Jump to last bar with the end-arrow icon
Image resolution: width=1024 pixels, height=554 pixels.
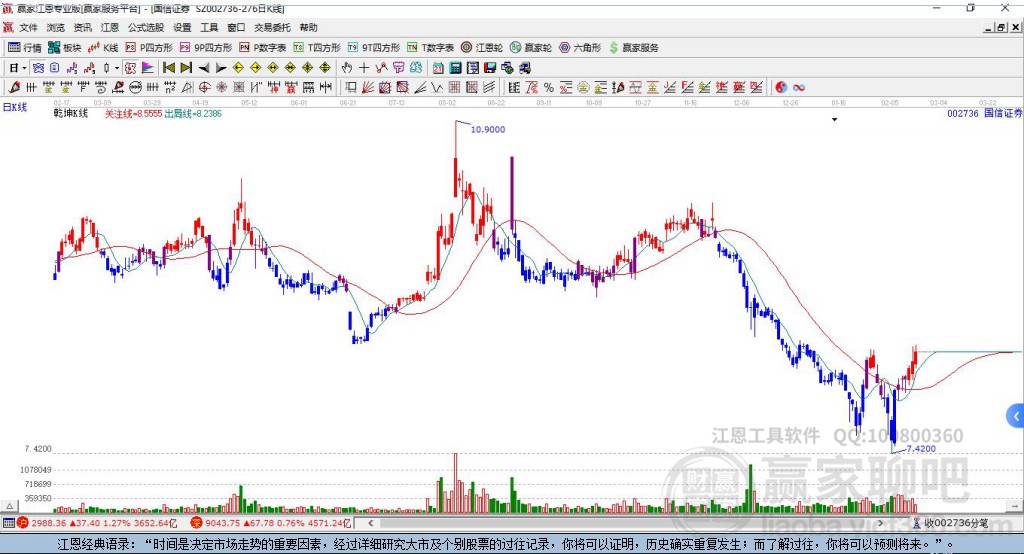[186, 68]
